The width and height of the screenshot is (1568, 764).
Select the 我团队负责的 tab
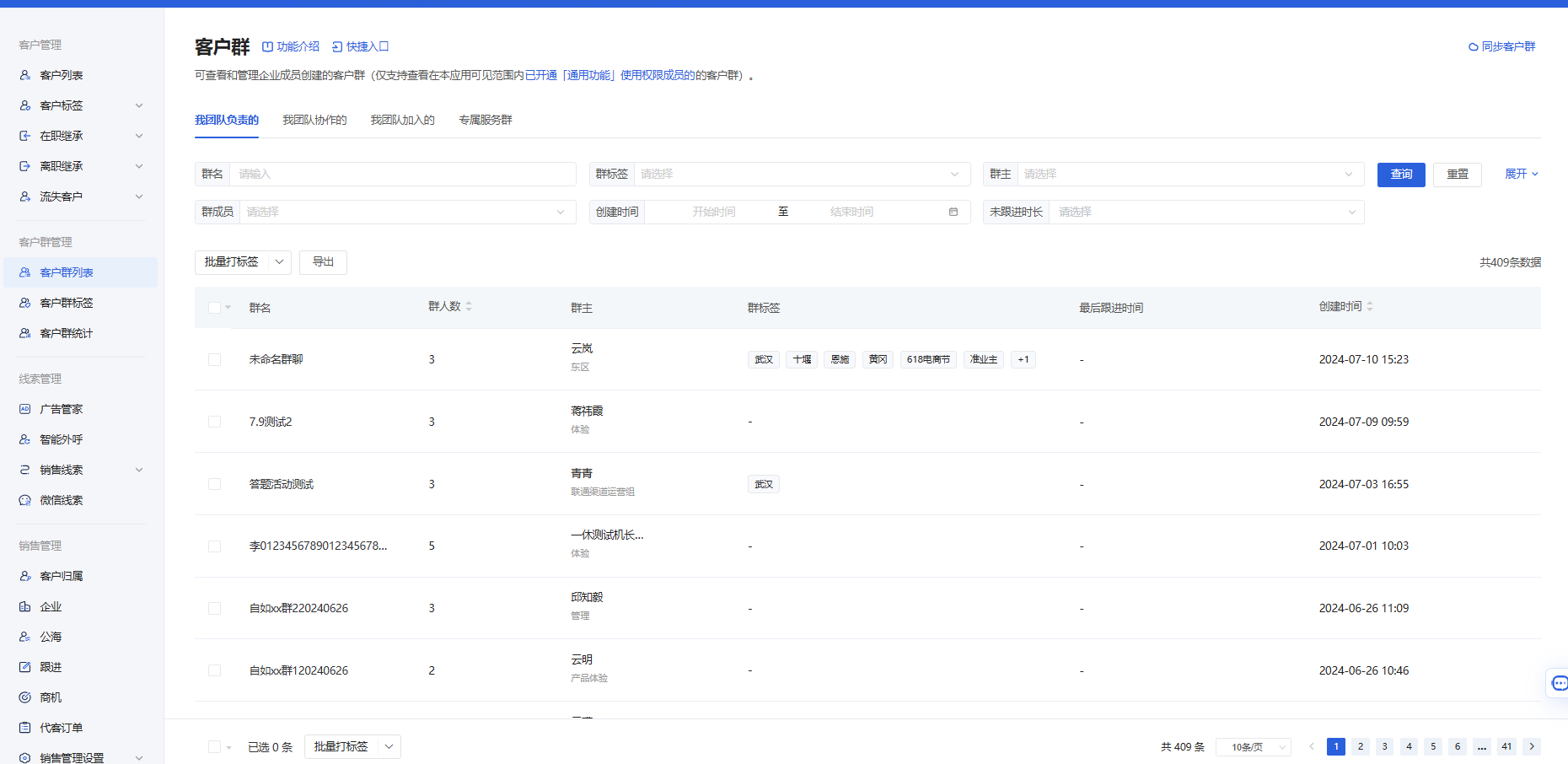click(227, 120)
